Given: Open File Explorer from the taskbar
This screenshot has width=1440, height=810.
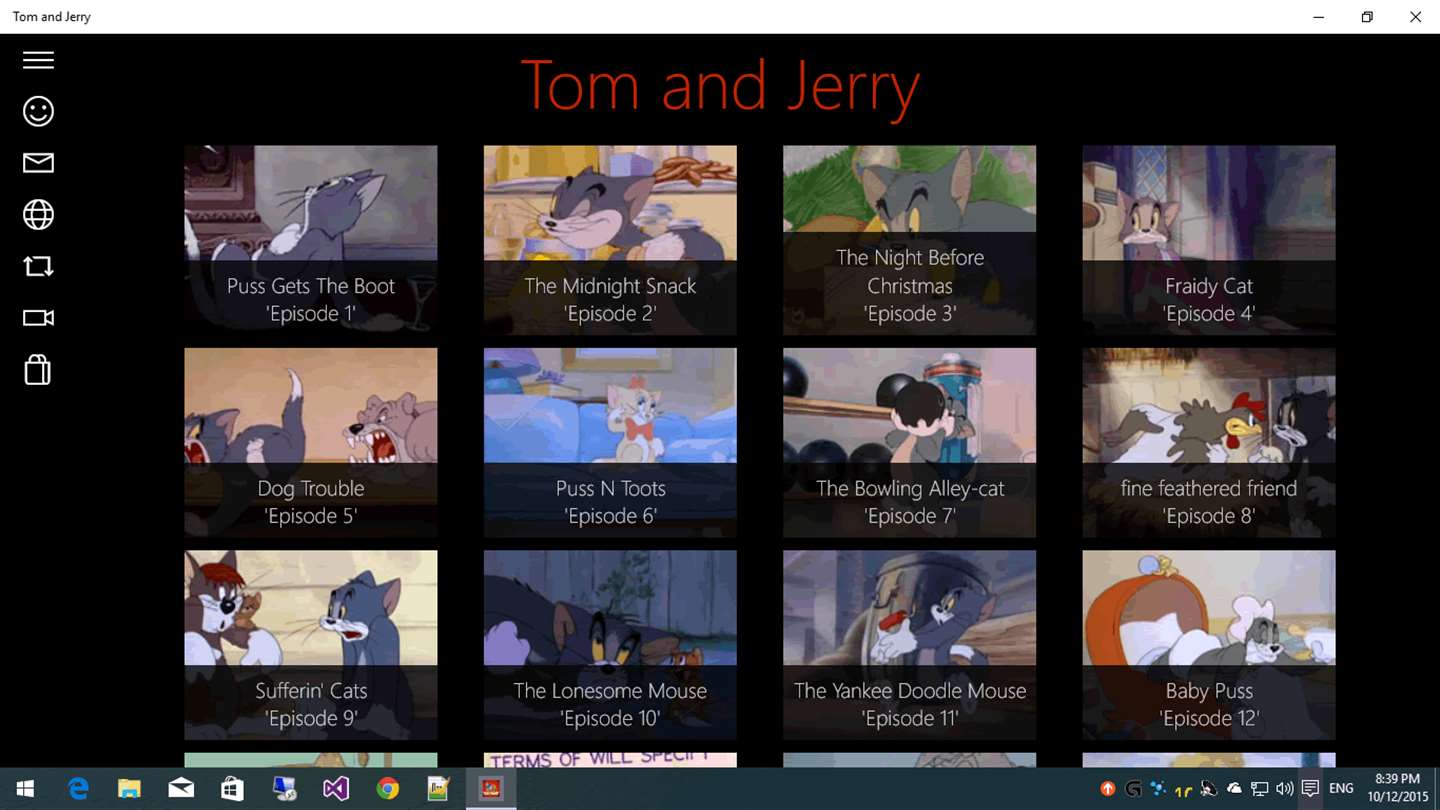Looking at the screenshot, I should [129, 789].
